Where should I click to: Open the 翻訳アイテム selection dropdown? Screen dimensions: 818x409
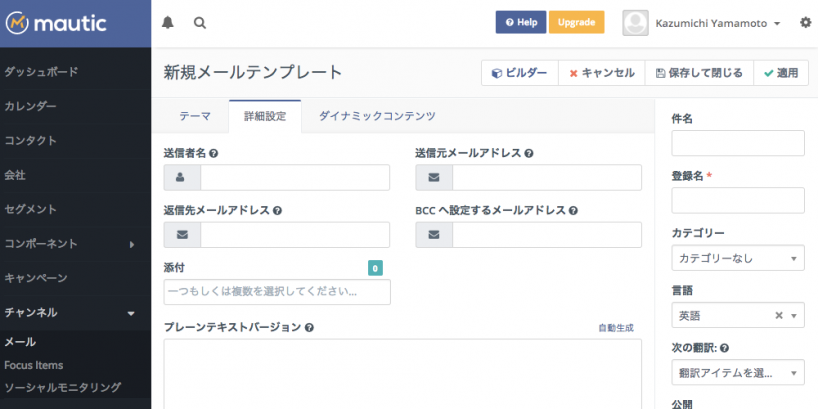(737, 373)
